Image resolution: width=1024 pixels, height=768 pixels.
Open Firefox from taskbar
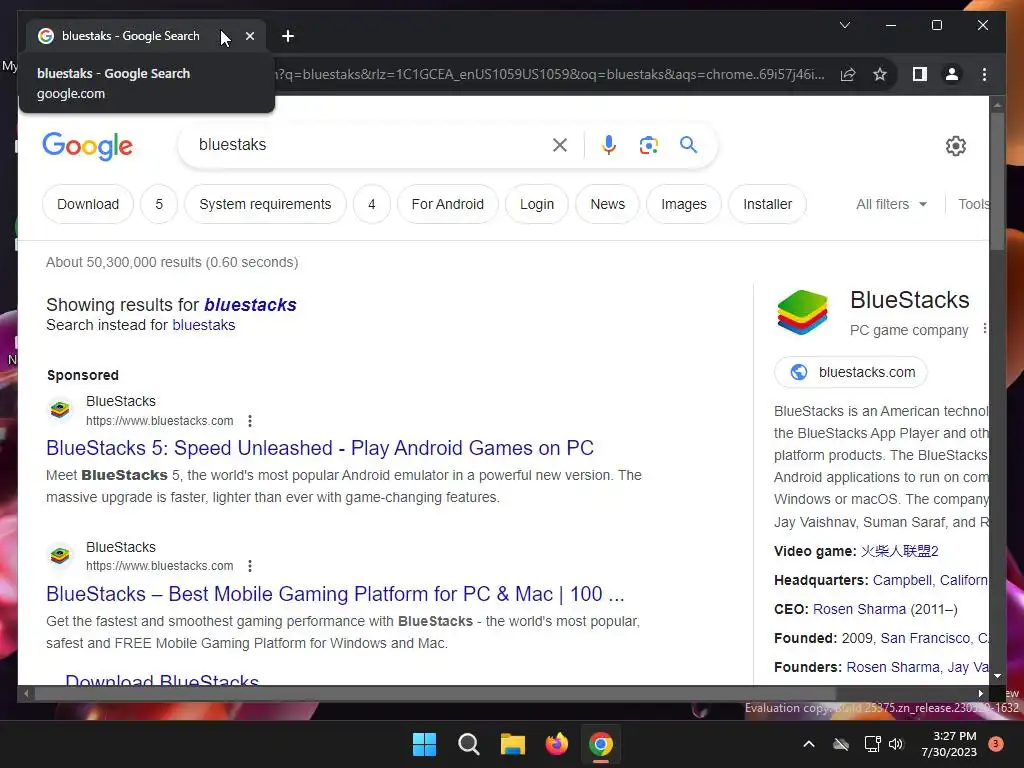tap(556, 744)
